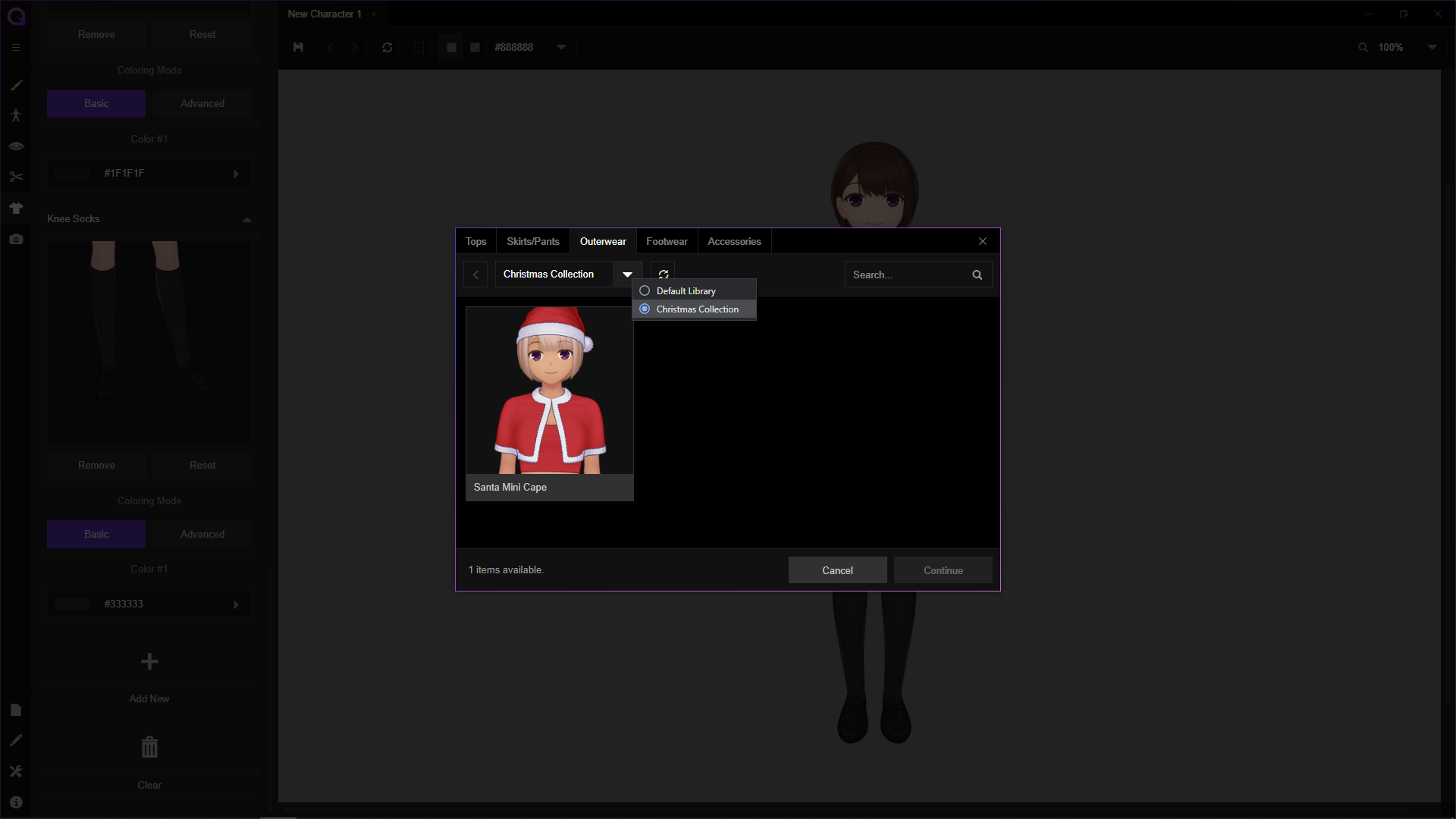The image size is (1456, 819).
Task: Click the redo arrow in the top toolbar
Action: tap(355, 47)
